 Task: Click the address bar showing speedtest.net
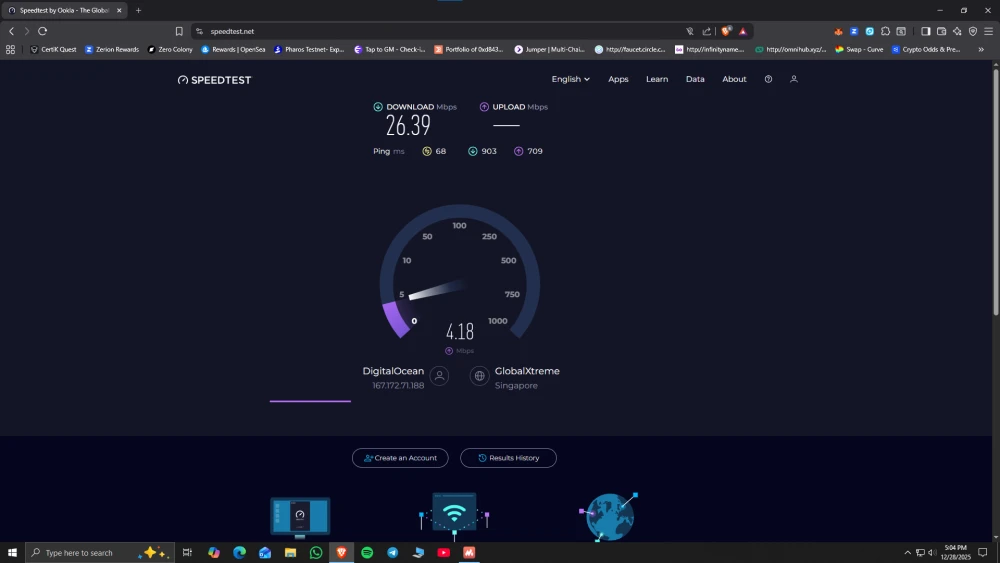(x=400, y=31)
